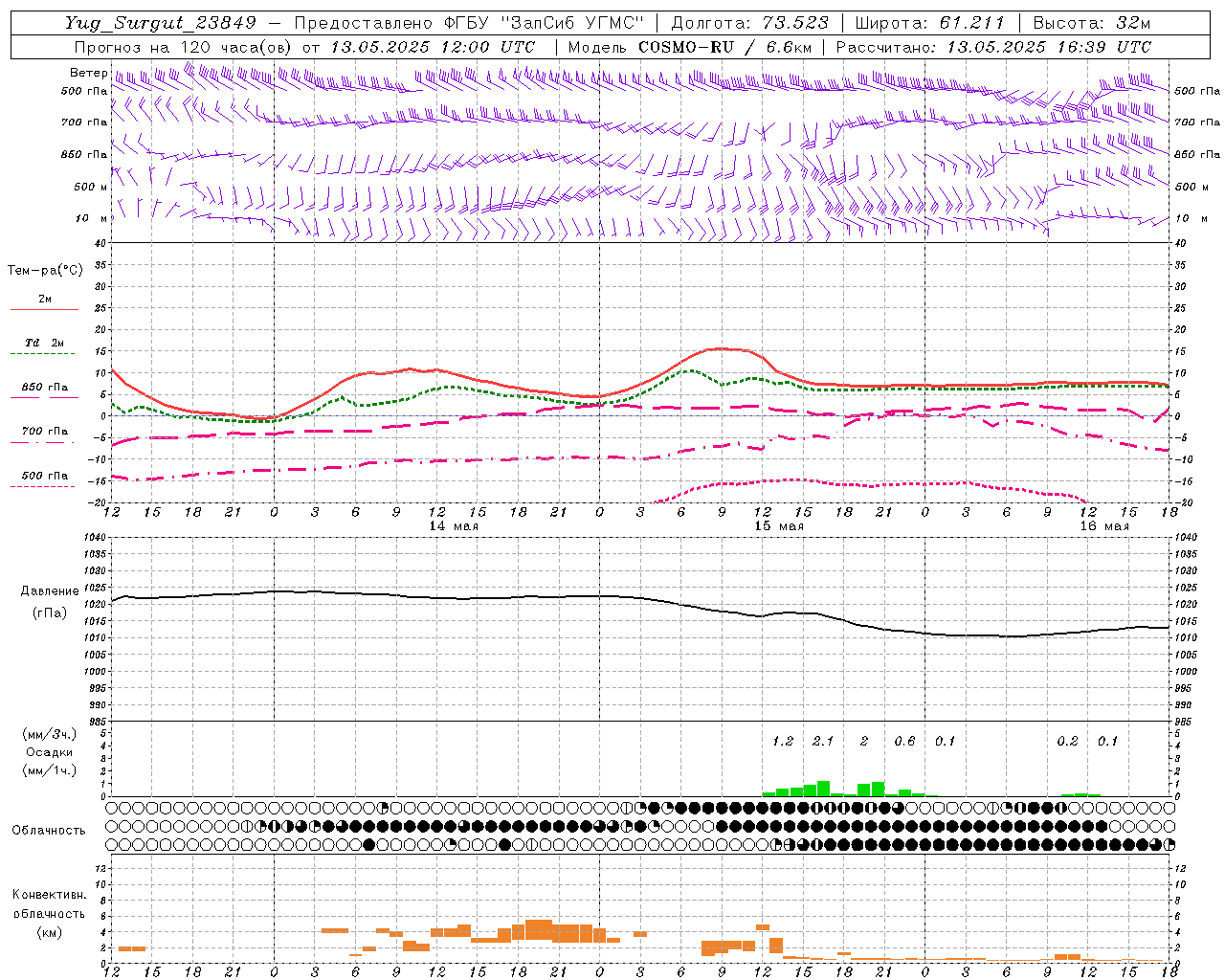
Task: Click the Облачность cloud cover label
Action: point(49,831)
